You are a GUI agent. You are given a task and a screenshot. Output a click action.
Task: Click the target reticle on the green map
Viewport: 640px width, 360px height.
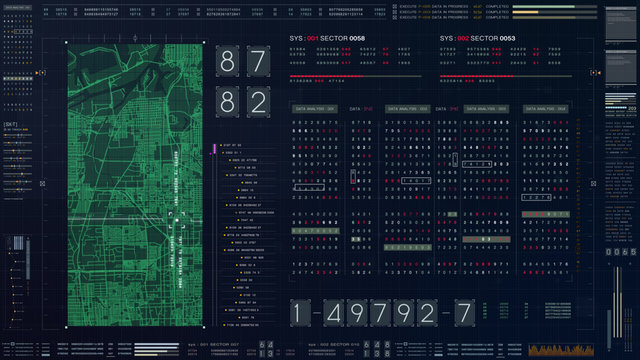177,220
